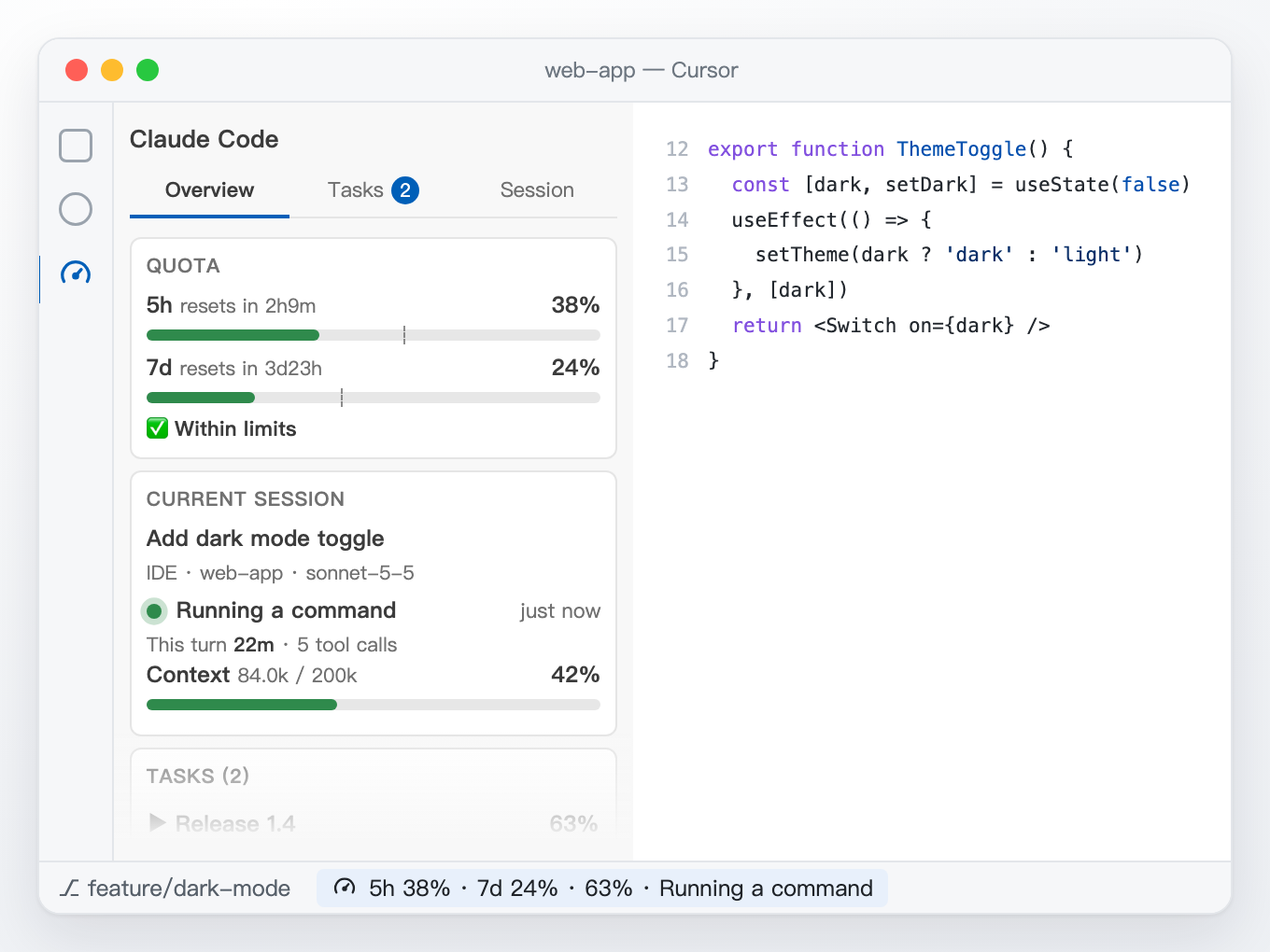Click the 7d quota progress bar
This screenshot has height=952, width=1270.
[374, 398]
